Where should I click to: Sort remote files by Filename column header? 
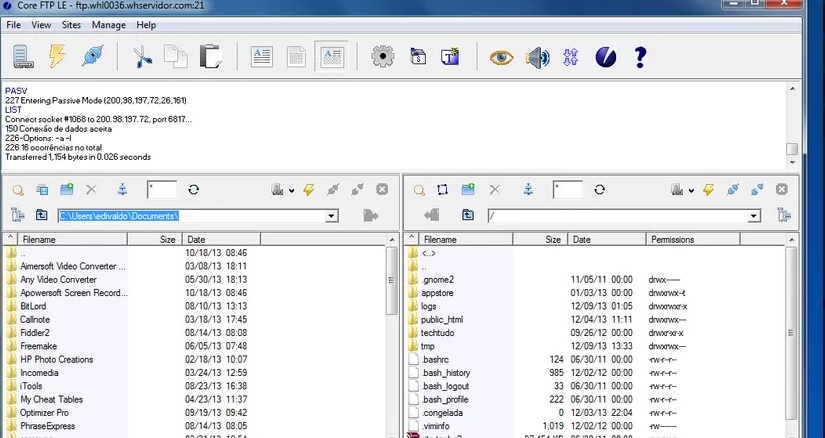[466, 240]
